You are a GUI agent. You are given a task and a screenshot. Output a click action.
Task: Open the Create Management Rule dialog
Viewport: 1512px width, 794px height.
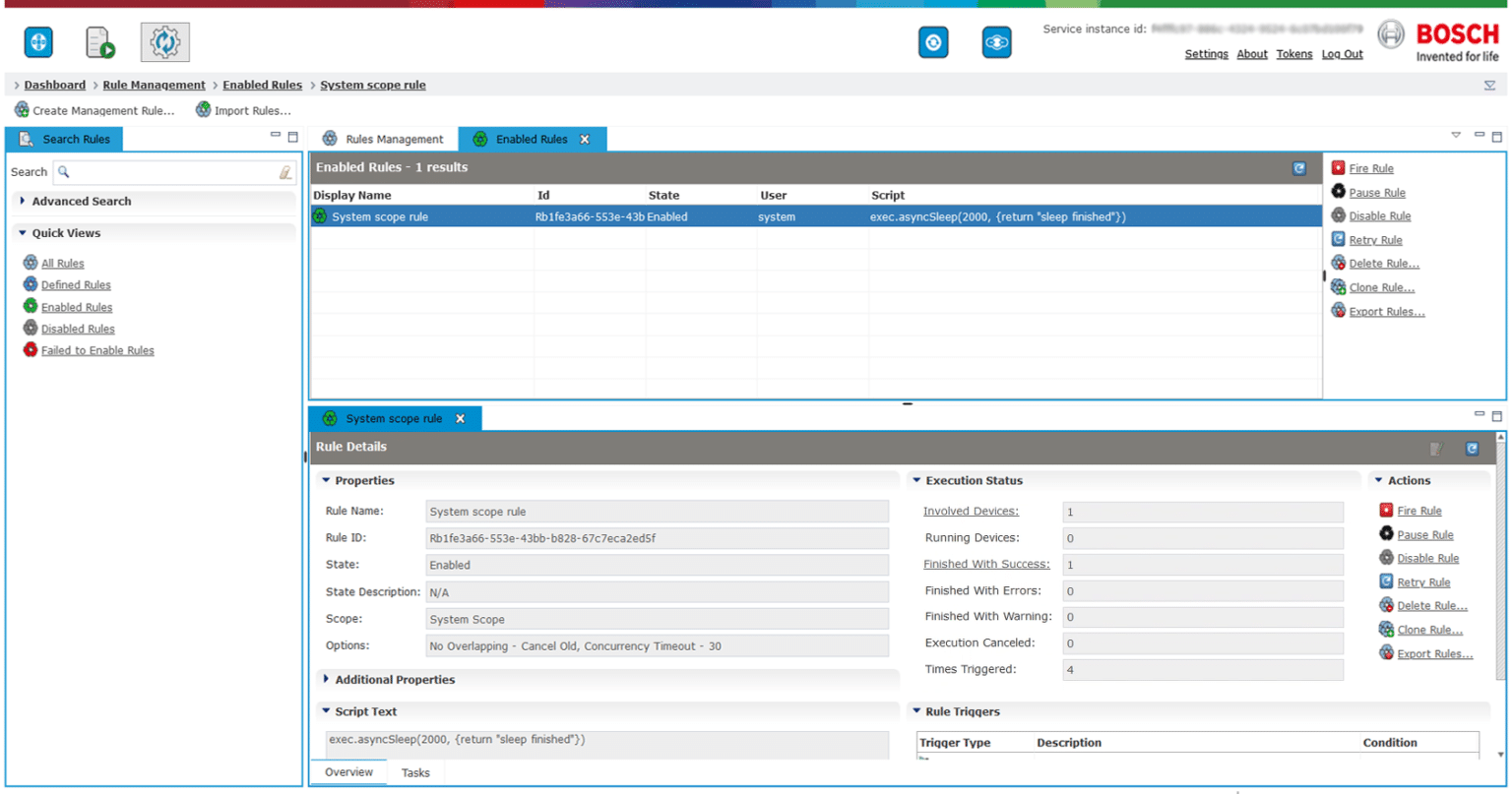[x=95, y=110]
